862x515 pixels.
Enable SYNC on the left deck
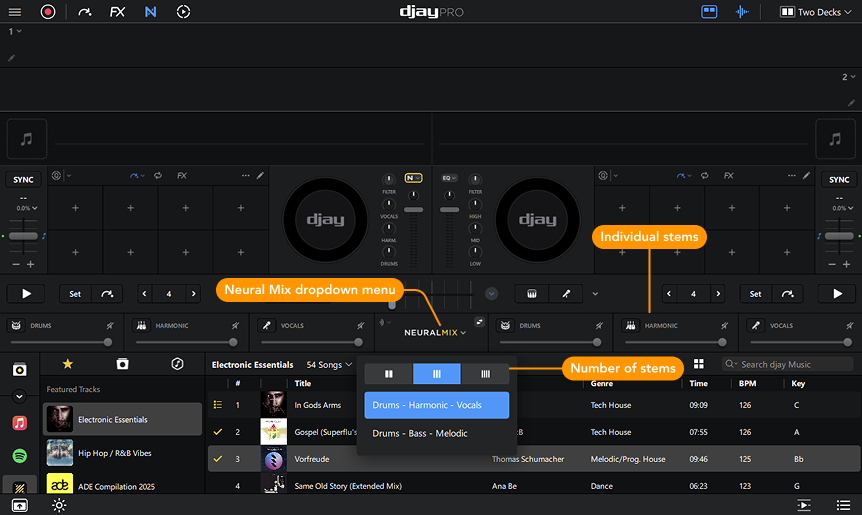tap(23, 180)
